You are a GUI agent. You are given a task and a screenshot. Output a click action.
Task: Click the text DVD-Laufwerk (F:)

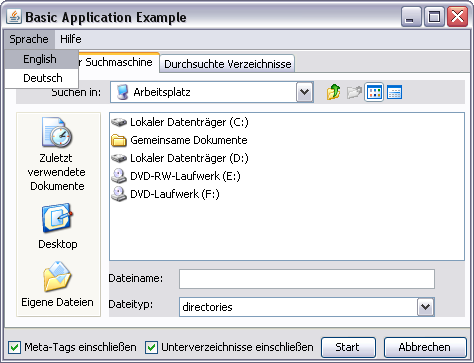click(175, 194)
